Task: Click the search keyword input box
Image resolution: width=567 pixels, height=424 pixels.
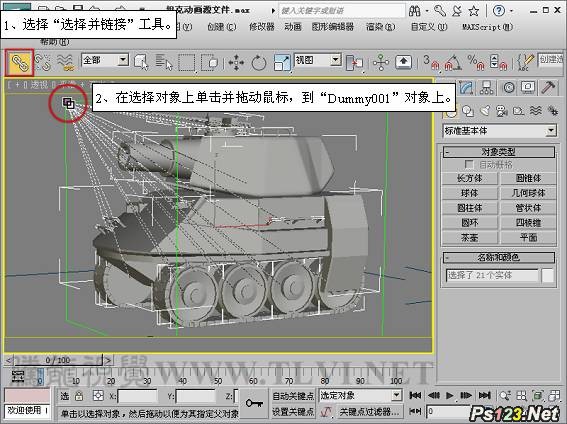Action: click(x=342, y=11)
